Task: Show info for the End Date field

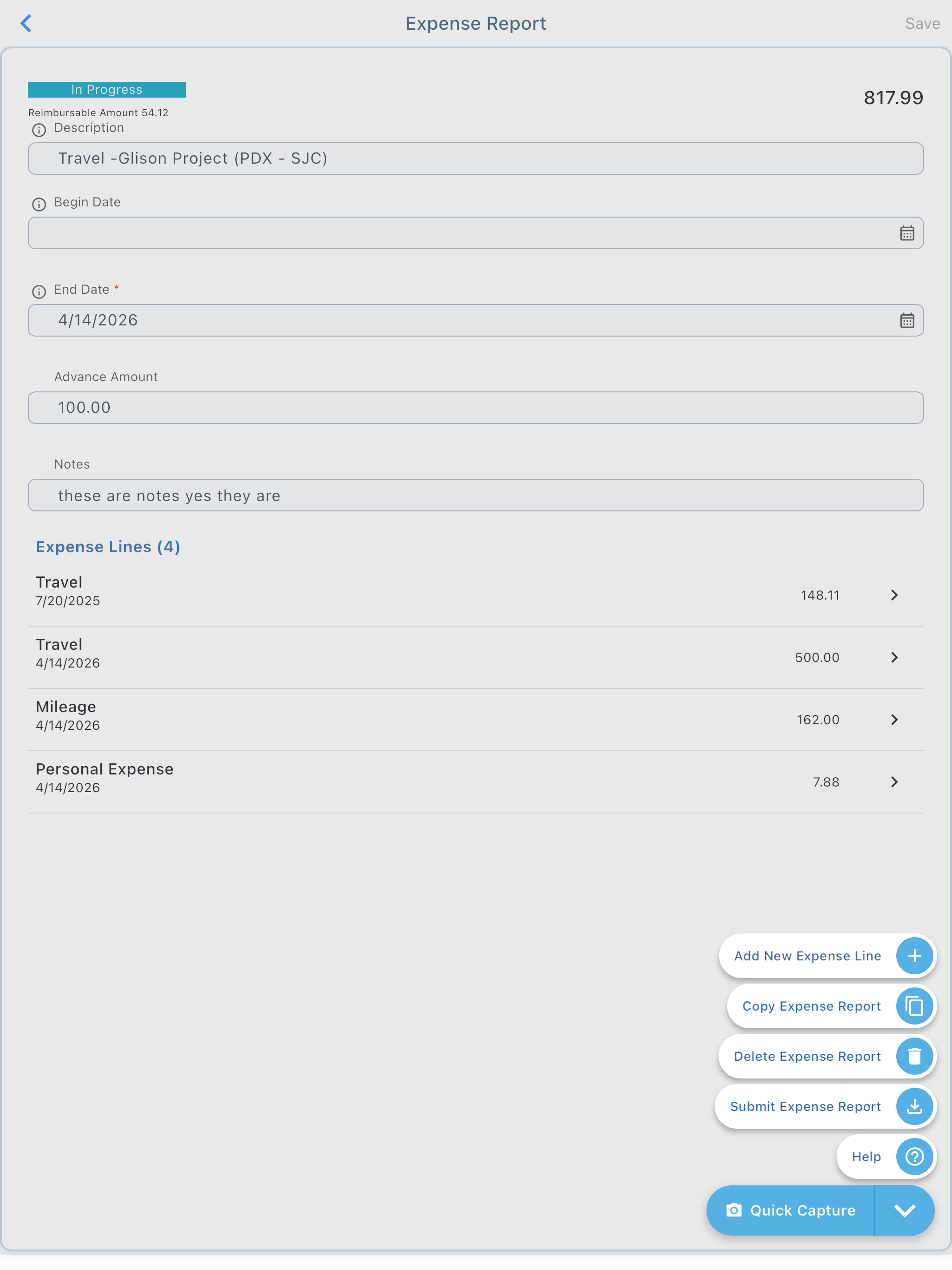Action: tap(39, 291)
